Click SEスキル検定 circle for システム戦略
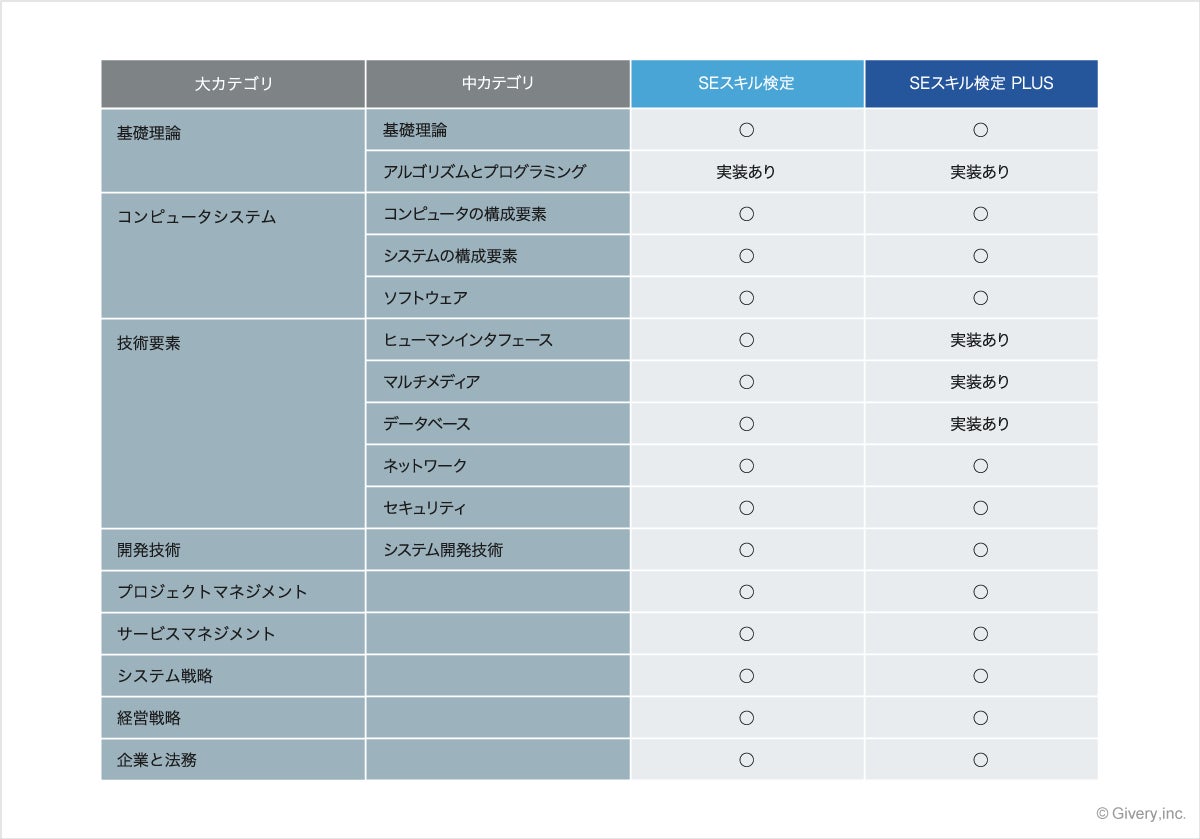Screen dimensions: 1200x839 tap(746, 676)
